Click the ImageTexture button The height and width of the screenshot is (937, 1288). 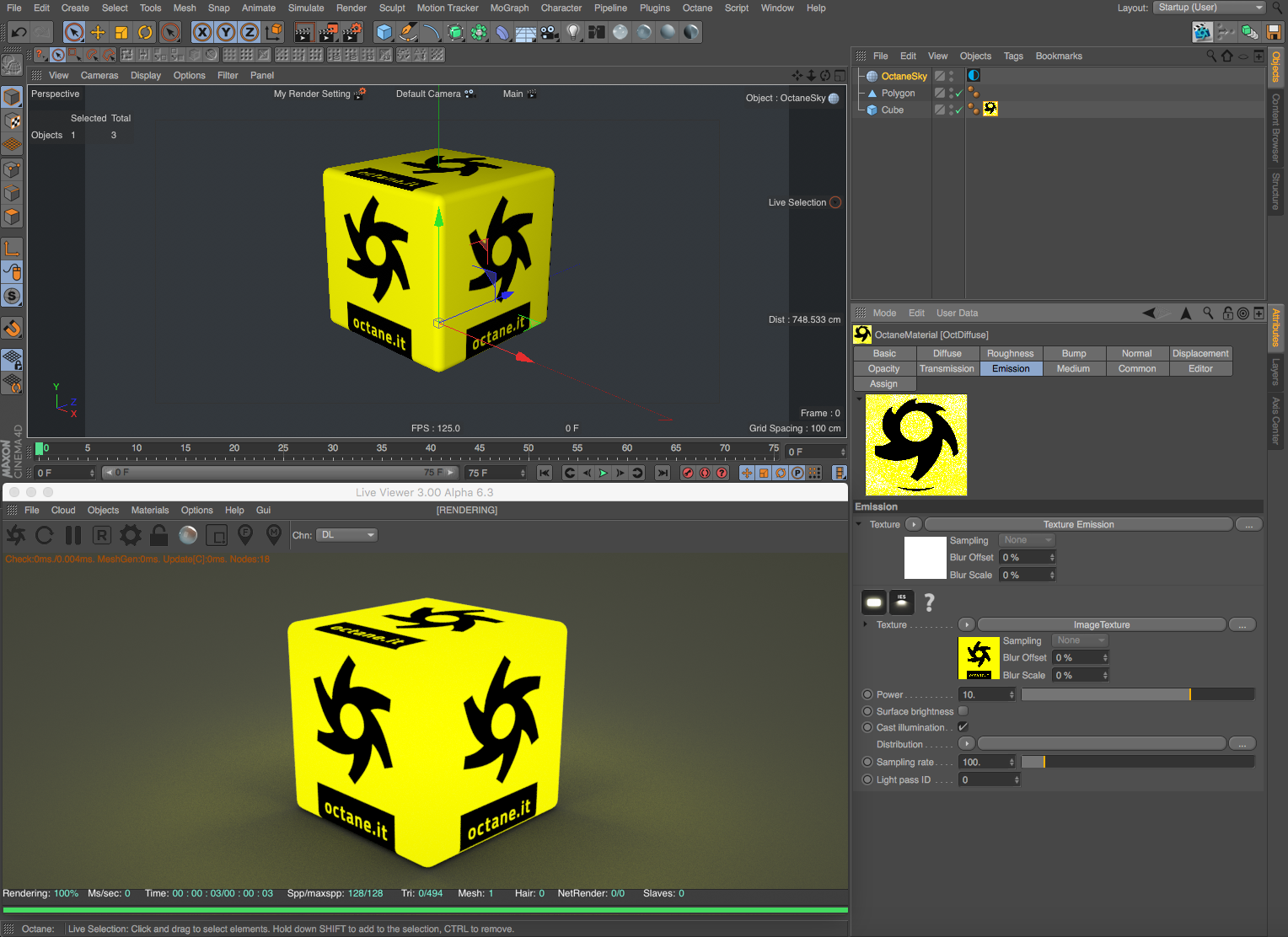(1102, 624)
